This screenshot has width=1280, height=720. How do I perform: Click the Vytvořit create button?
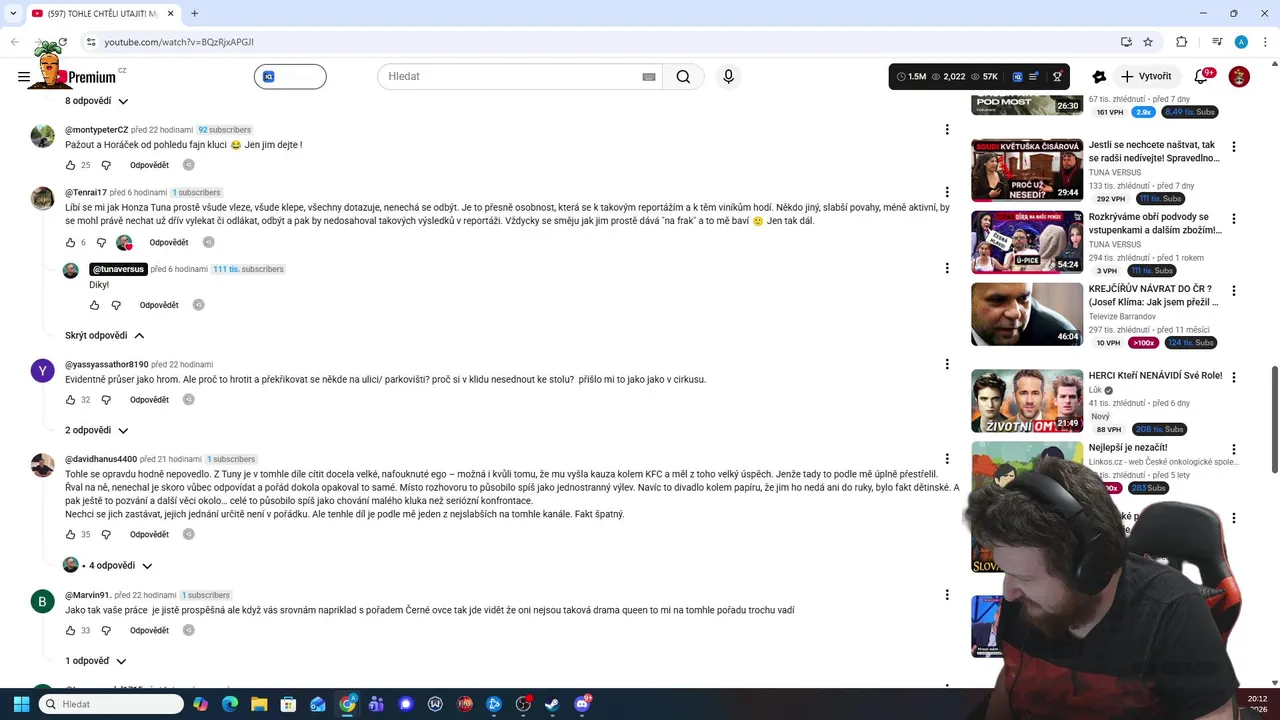1146,77
